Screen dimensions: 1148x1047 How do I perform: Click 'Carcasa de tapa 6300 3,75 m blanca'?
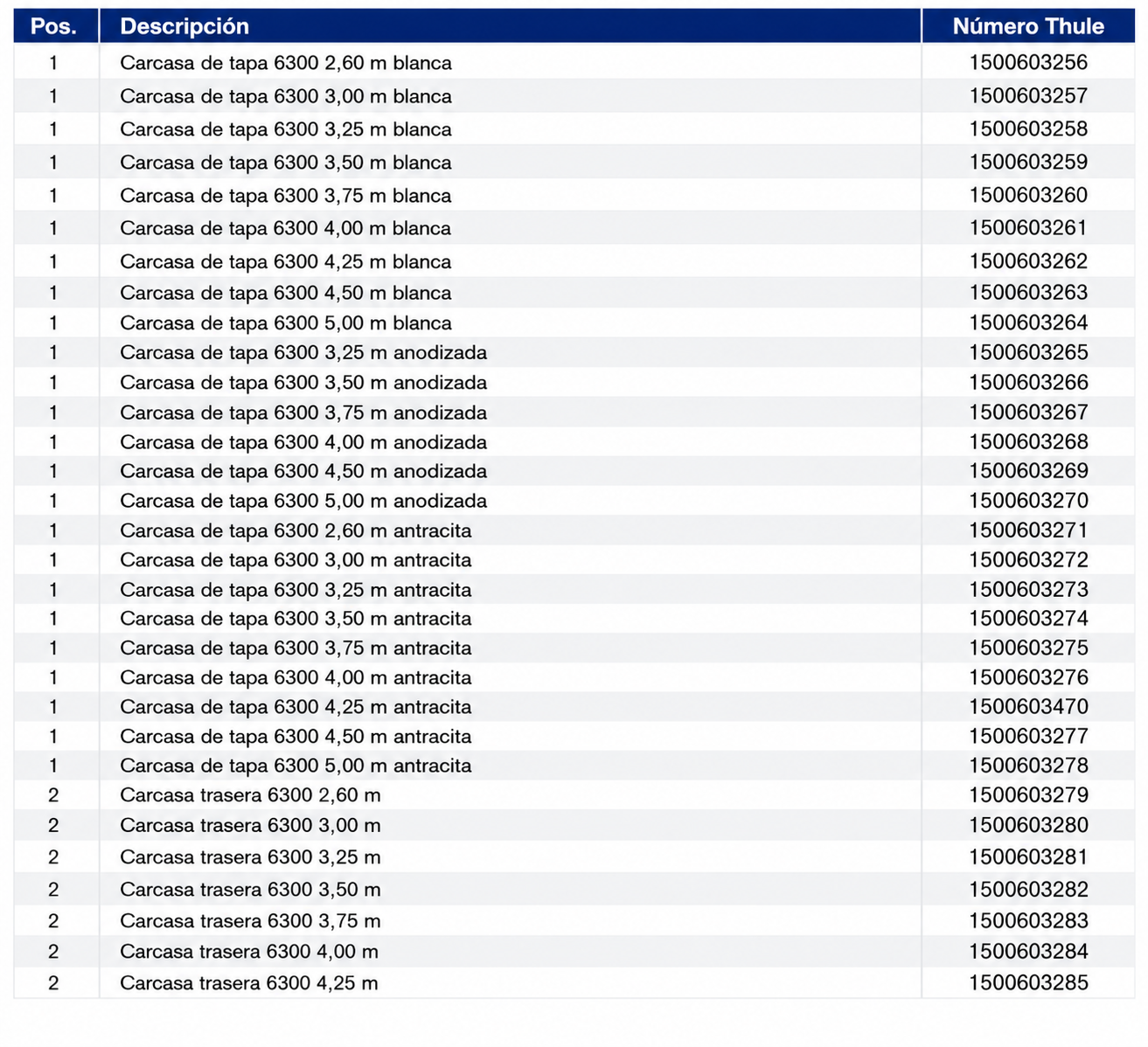286,196
